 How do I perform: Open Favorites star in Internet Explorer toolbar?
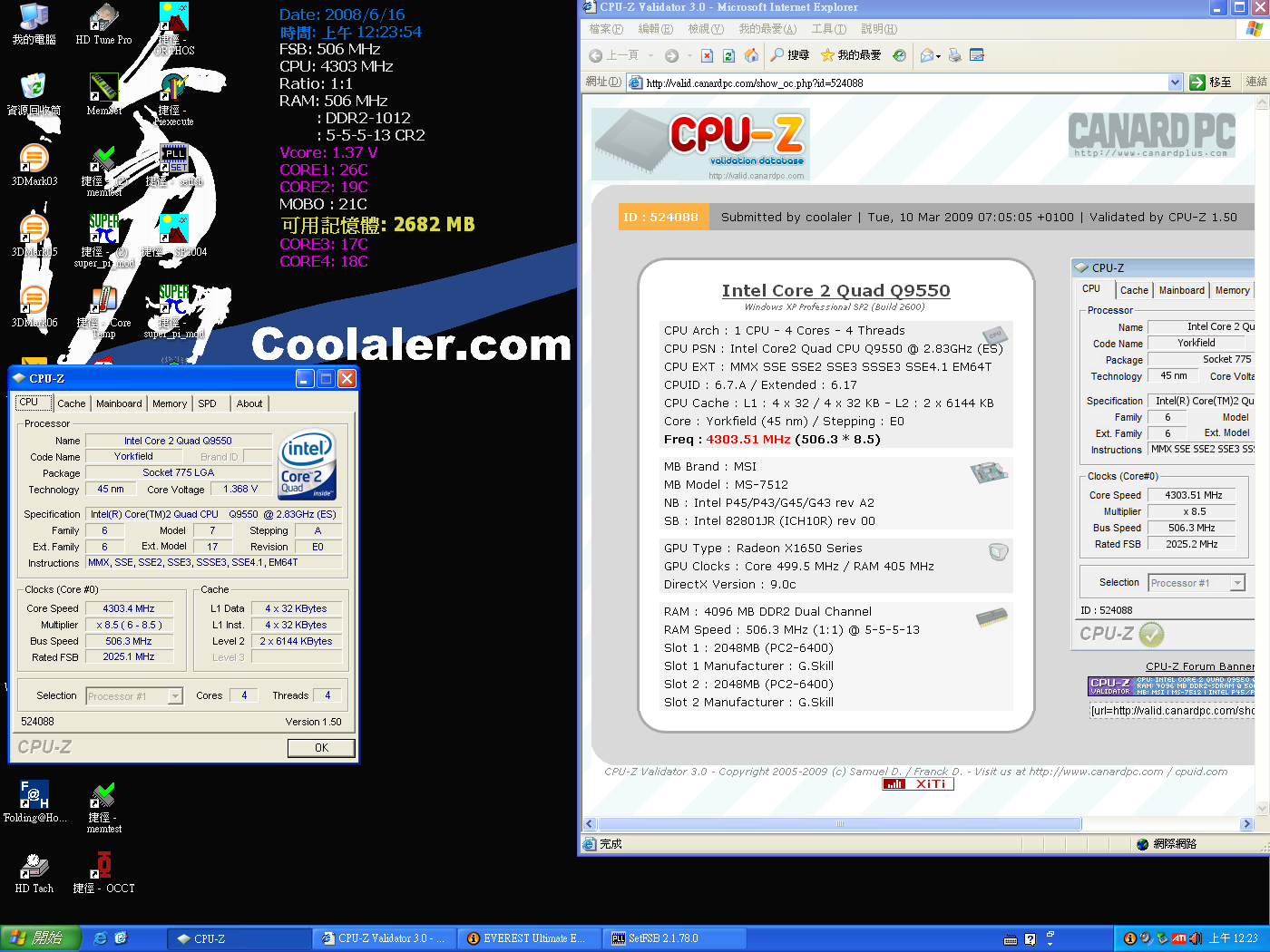851,55
